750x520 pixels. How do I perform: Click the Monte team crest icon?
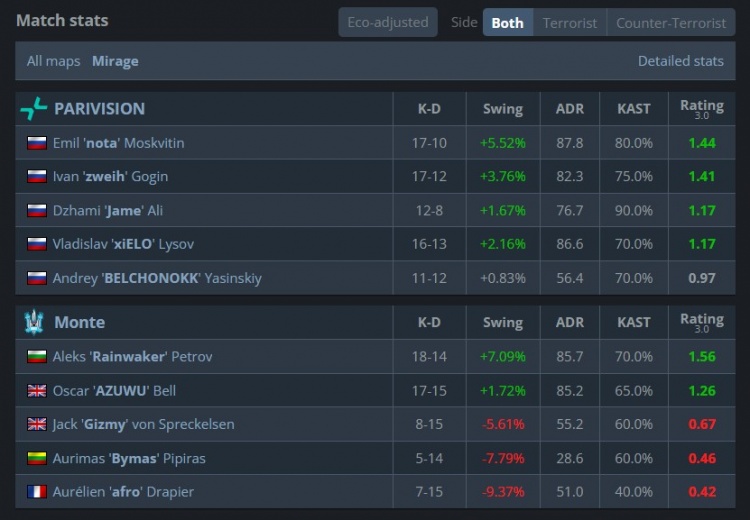(34, 322)
